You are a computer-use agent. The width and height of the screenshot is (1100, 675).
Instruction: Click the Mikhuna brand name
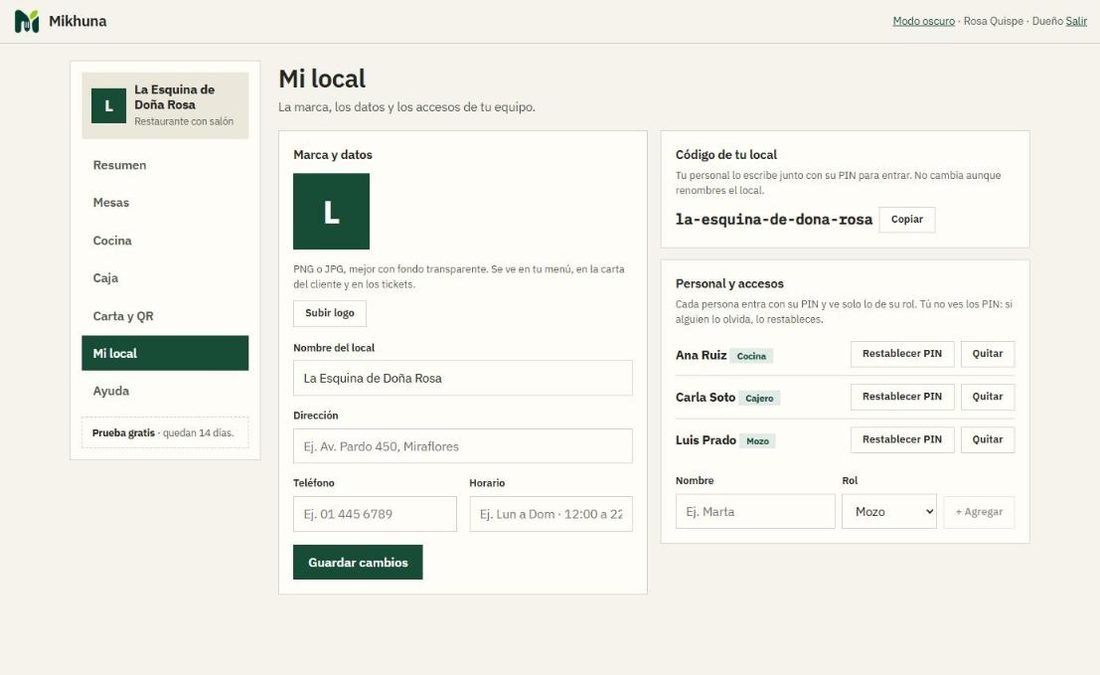click(78, 21)
